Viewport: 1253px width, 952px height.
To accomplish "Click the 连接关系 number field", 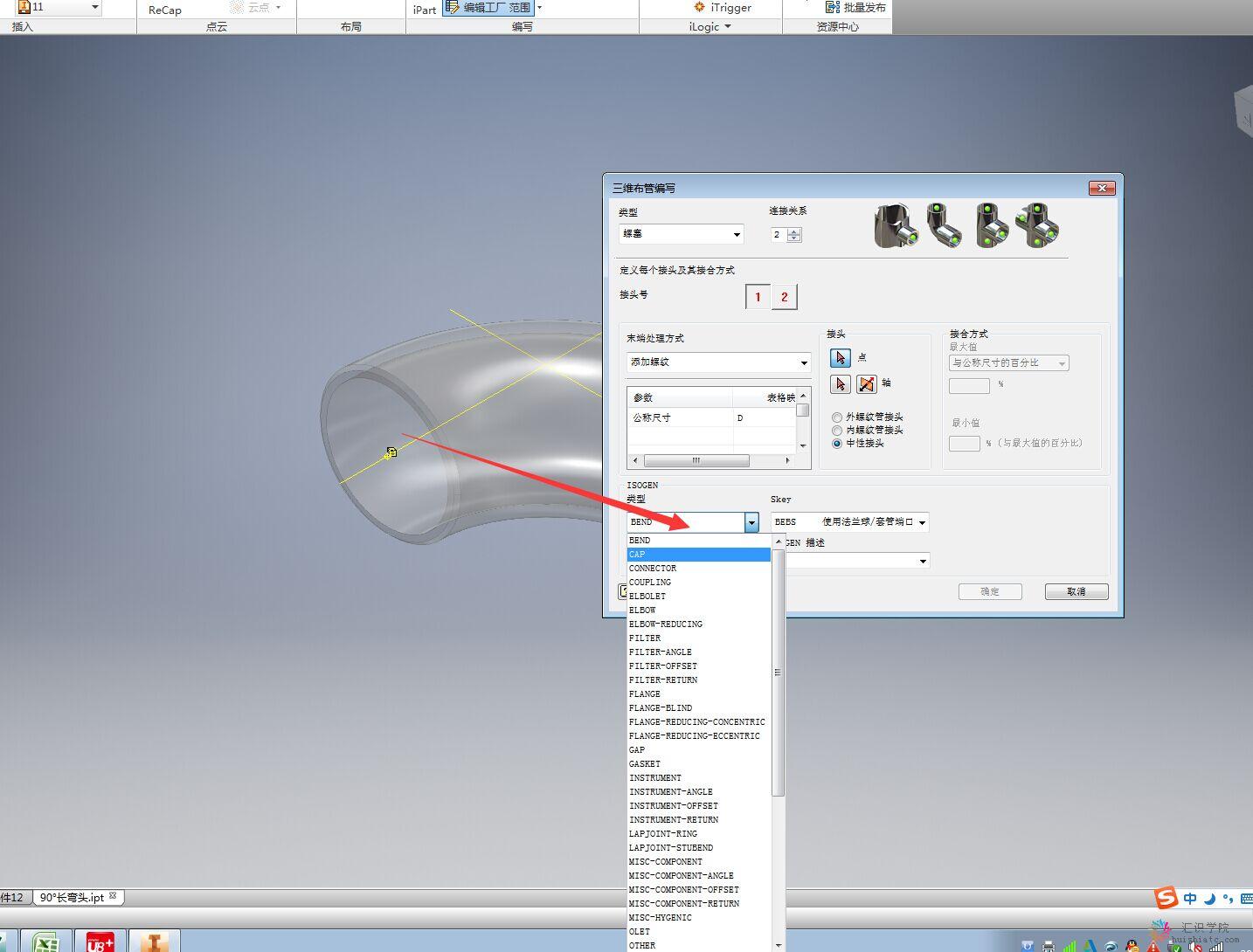I will 779,235.
